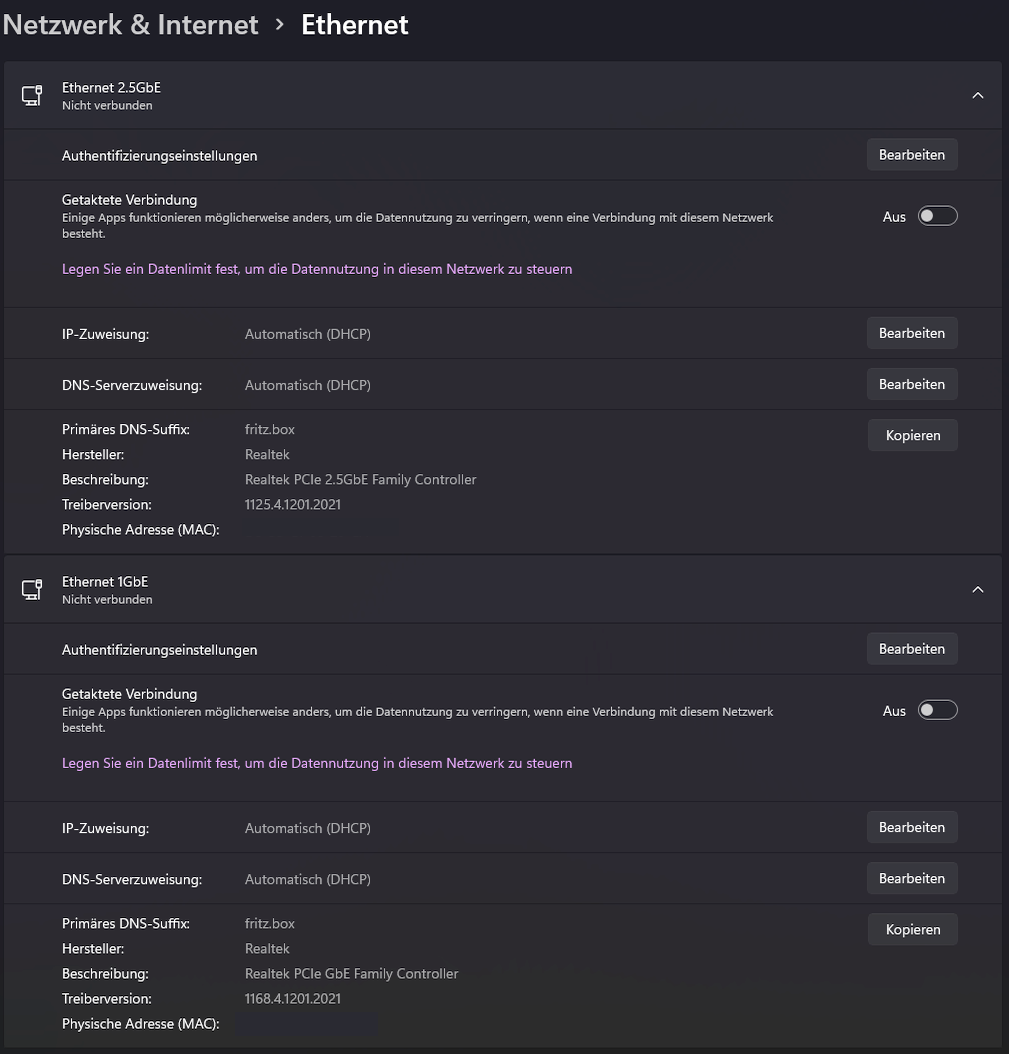Click the Ethernet 1GbE header title

click(105, 582)
